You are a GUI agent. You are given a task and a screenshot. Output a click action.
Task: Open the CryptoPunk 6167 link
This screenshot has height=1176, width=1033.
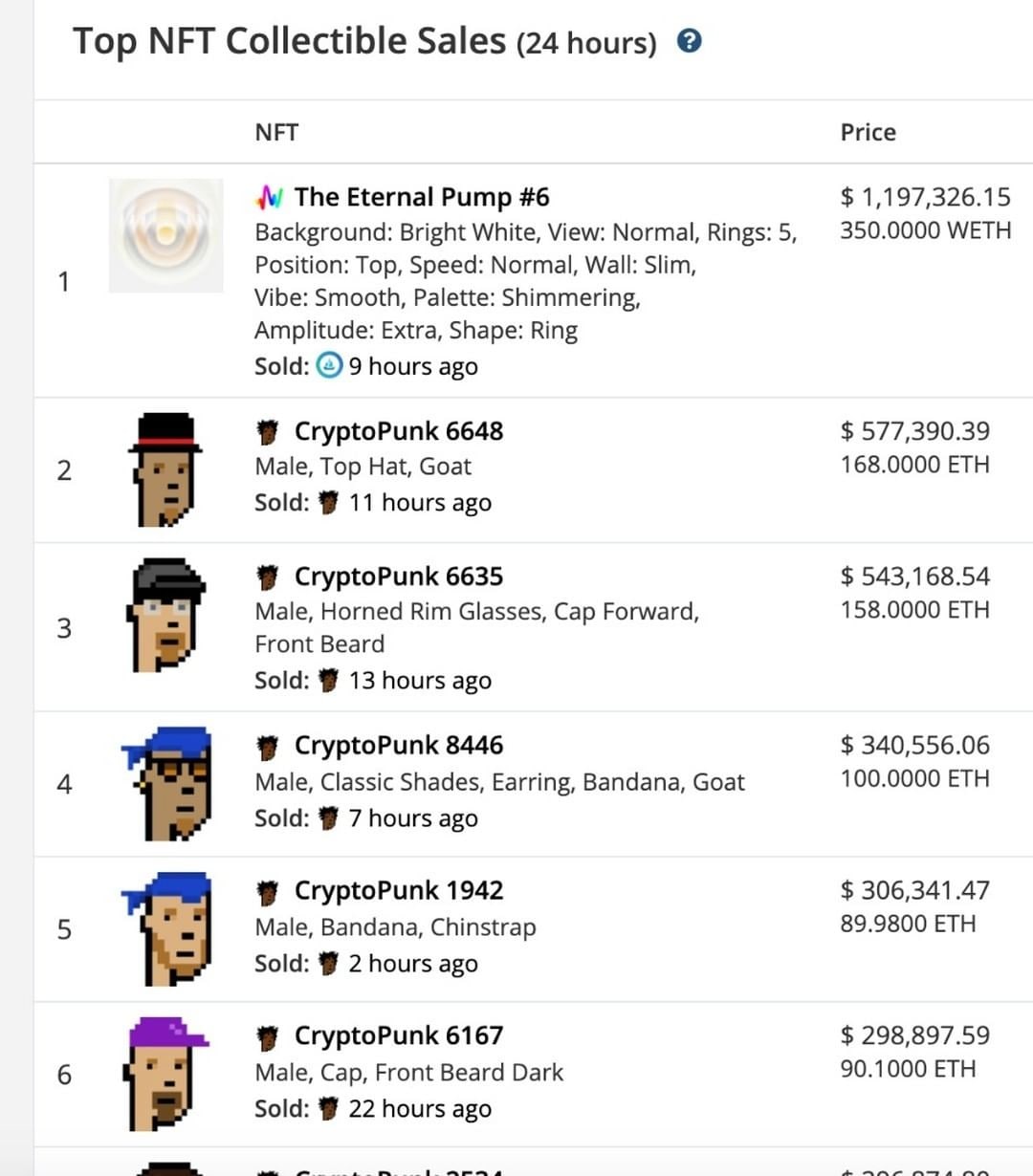399,1035
